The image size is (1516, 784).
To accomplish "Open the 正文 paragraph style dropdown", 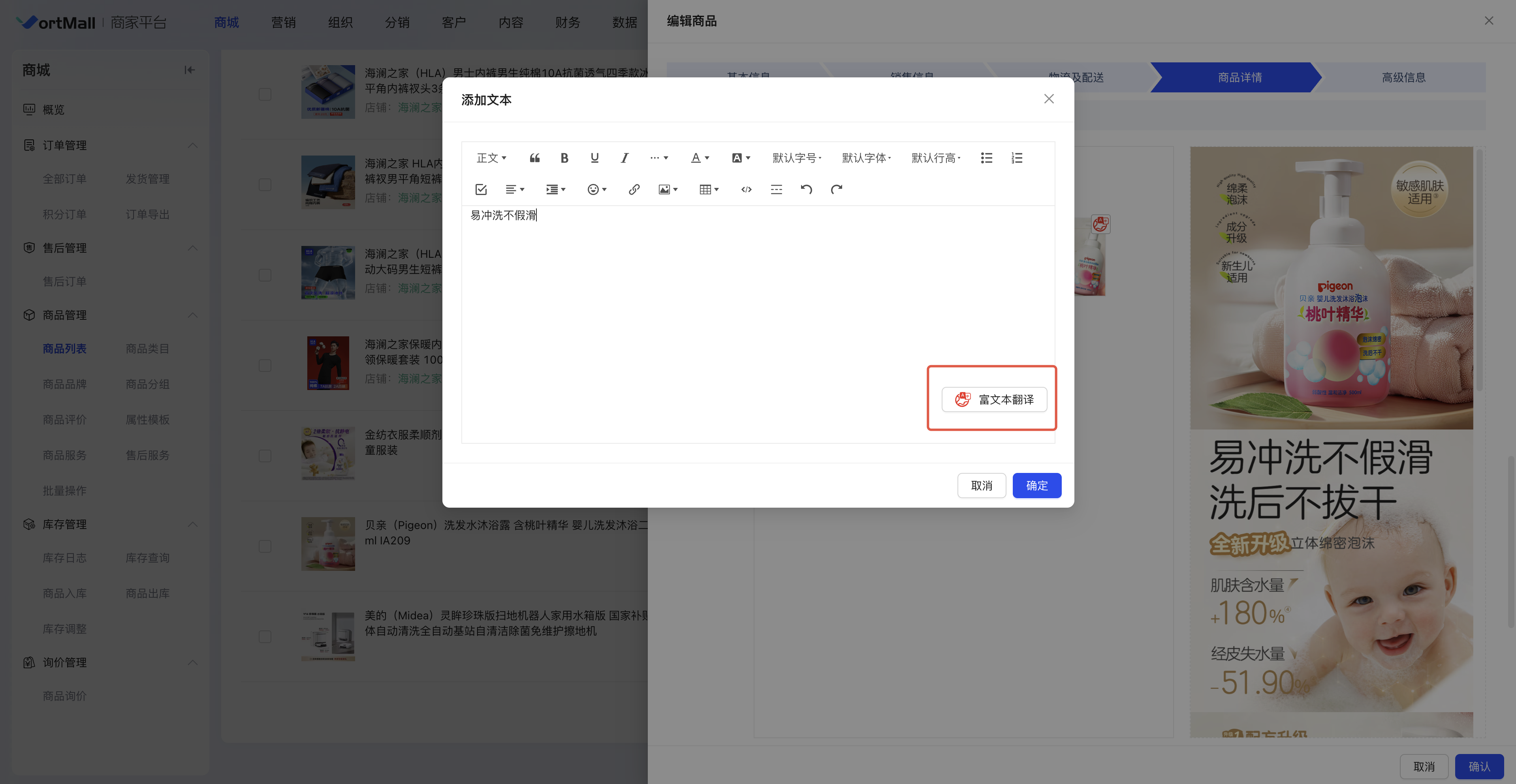I will [491, 158].
